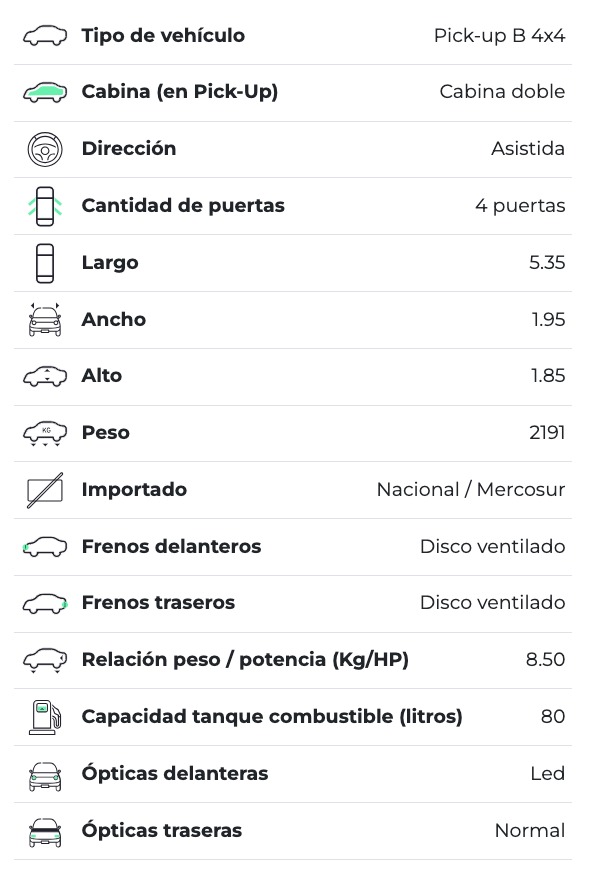Click the rear brakes car icon

coord(44,603)
